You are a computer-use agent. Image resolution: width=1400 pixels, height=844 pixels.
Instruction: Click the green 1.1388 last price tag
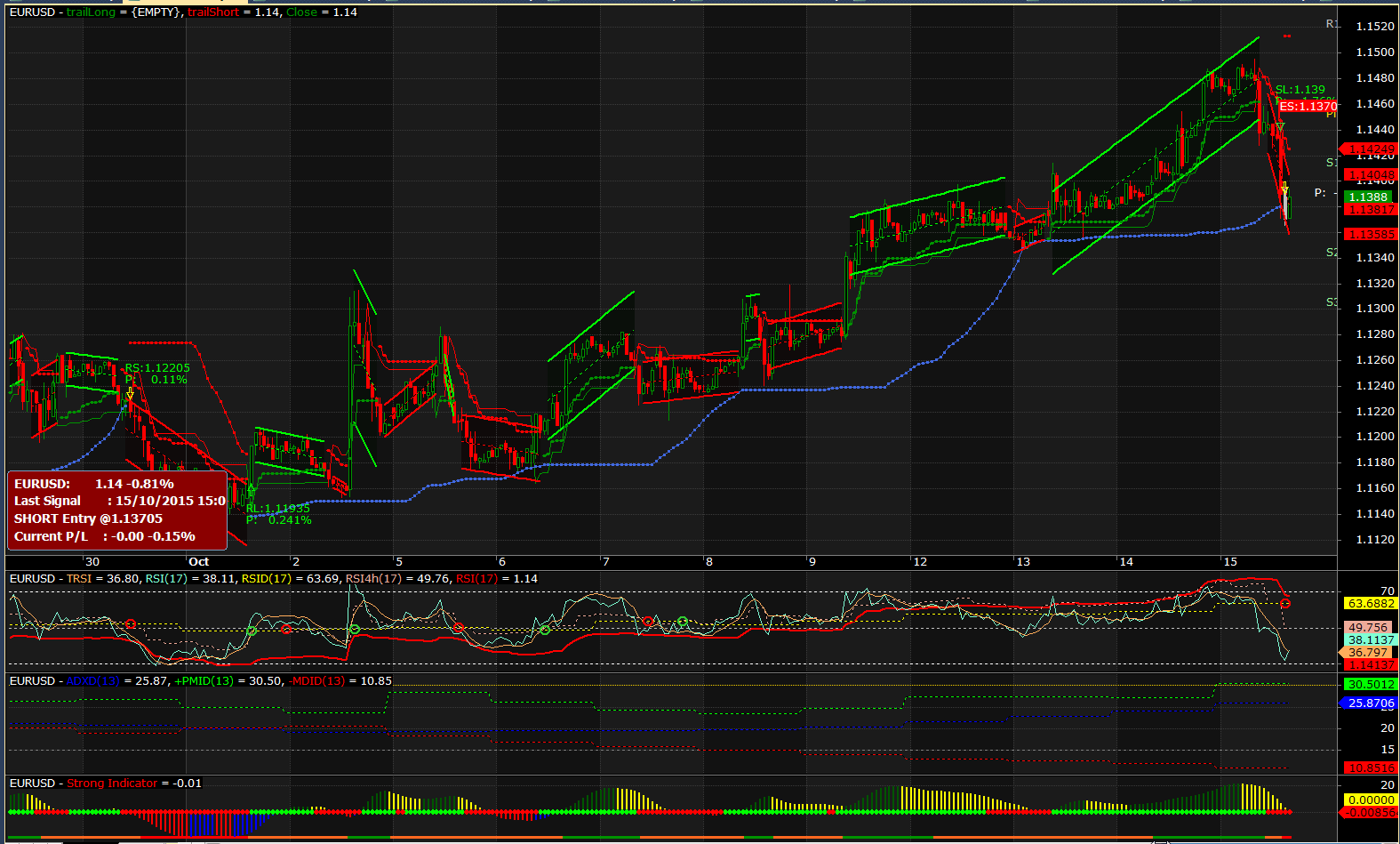1369,197
